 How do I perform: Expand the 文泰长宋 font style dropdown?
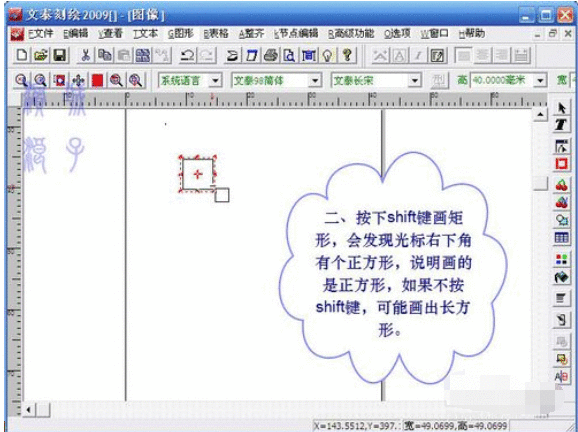pyautogui.click(x=415, y=80)
